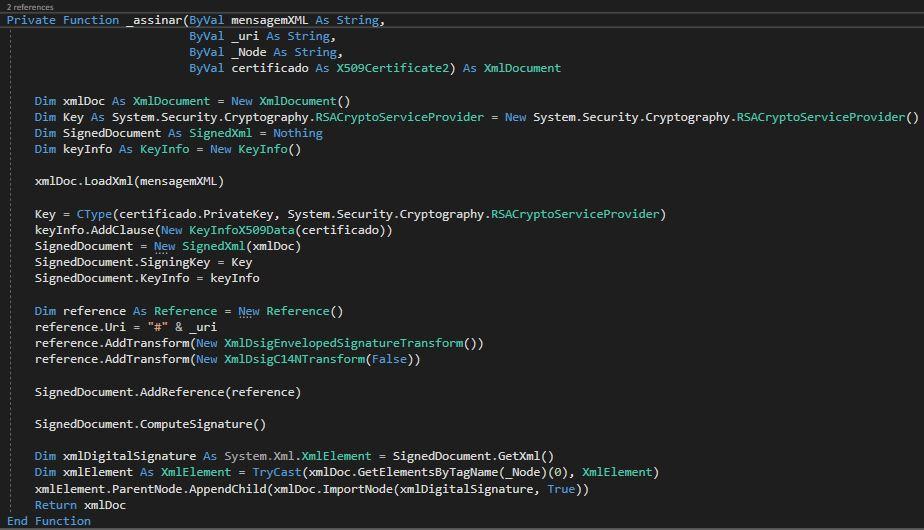Click the PrivateKey property
The width and height of the screenshot is (924, 530).
(x=238, y=214)
